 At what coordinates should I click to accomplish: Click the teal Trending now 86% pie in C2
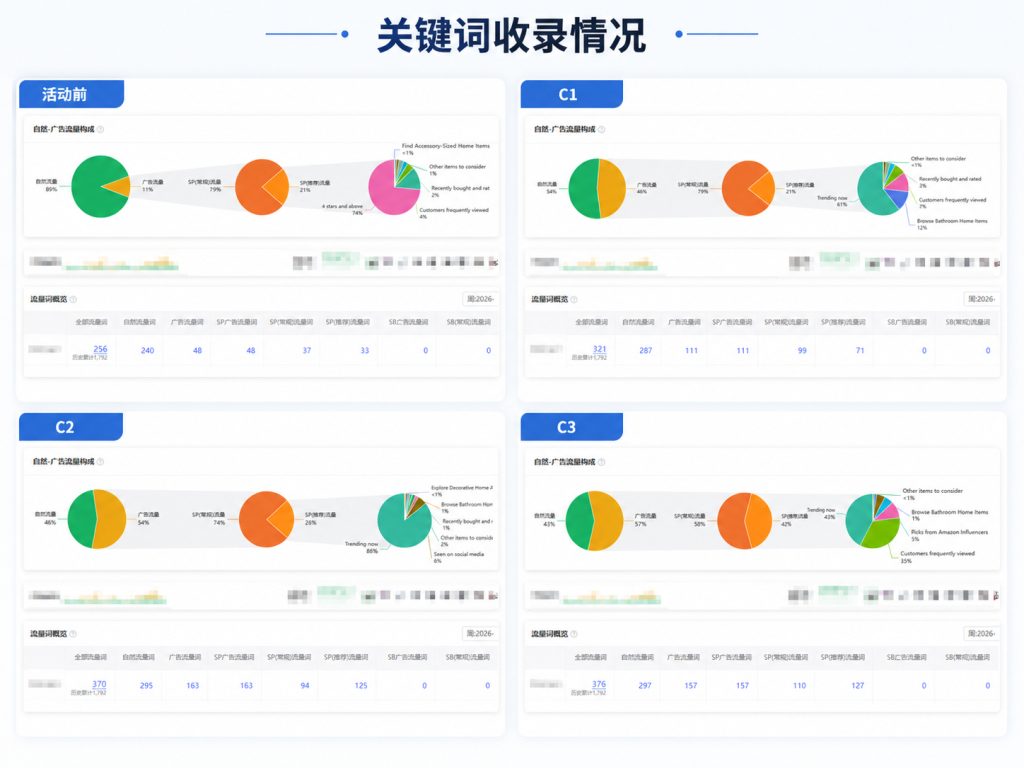point(405,520)
